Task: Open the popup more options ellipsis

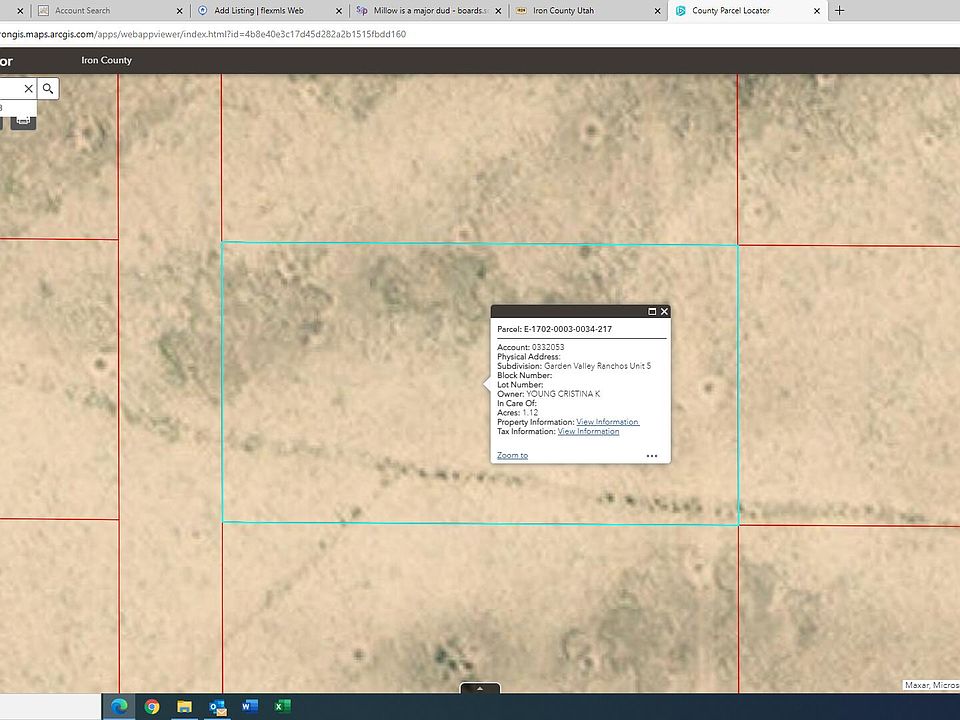Action: 652,456
